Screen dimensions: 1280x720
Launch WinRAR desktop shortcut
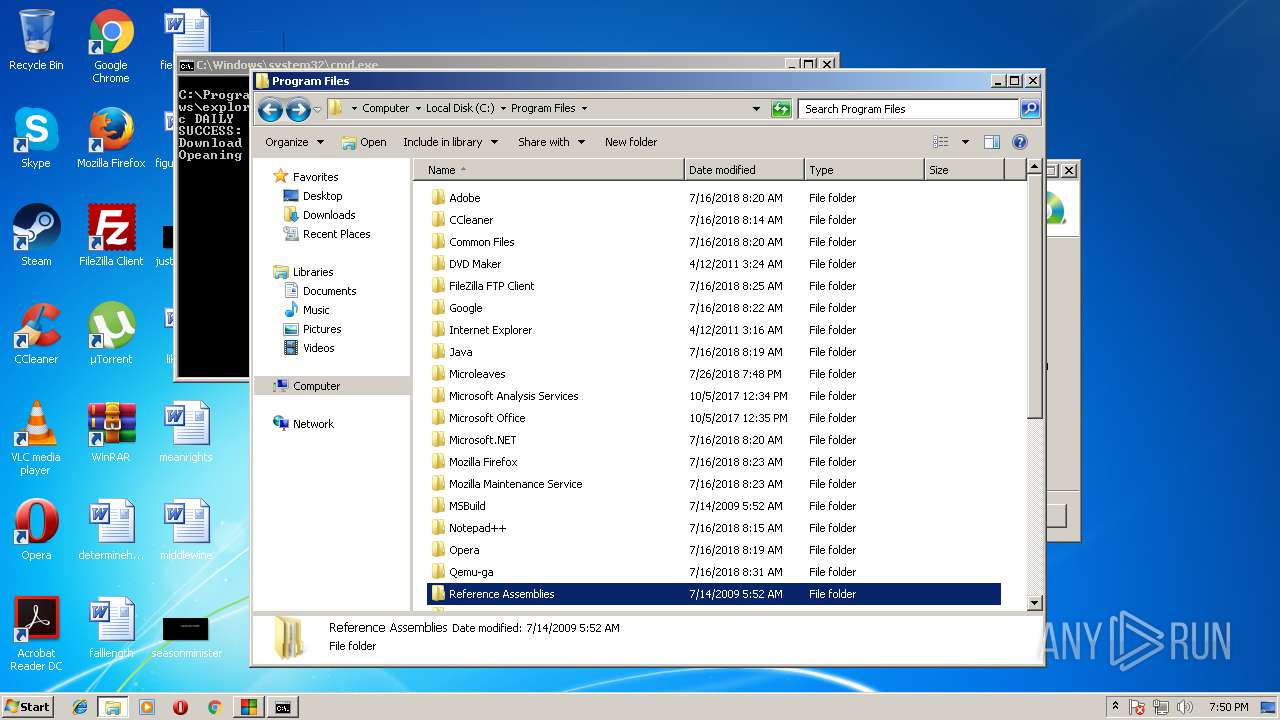tap(111, 432)
